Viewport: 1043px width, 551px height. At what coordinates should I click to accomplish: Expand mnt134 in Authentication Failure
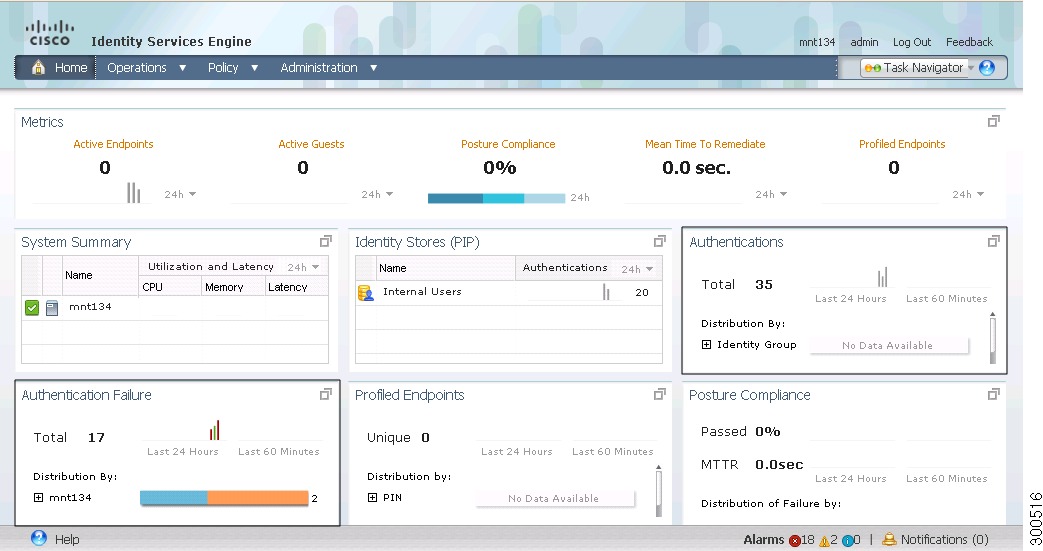click(39, 498)
